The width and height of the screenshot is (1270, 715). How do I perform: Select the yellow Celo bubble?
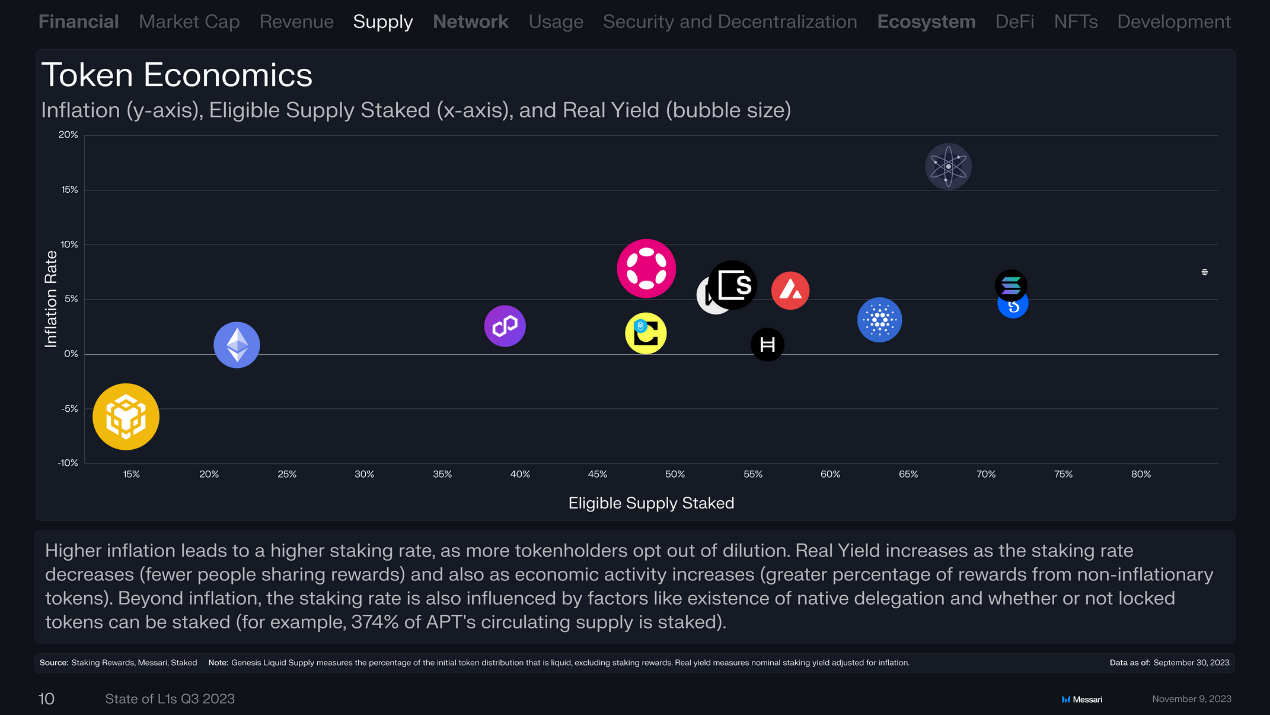pos(646,333)
